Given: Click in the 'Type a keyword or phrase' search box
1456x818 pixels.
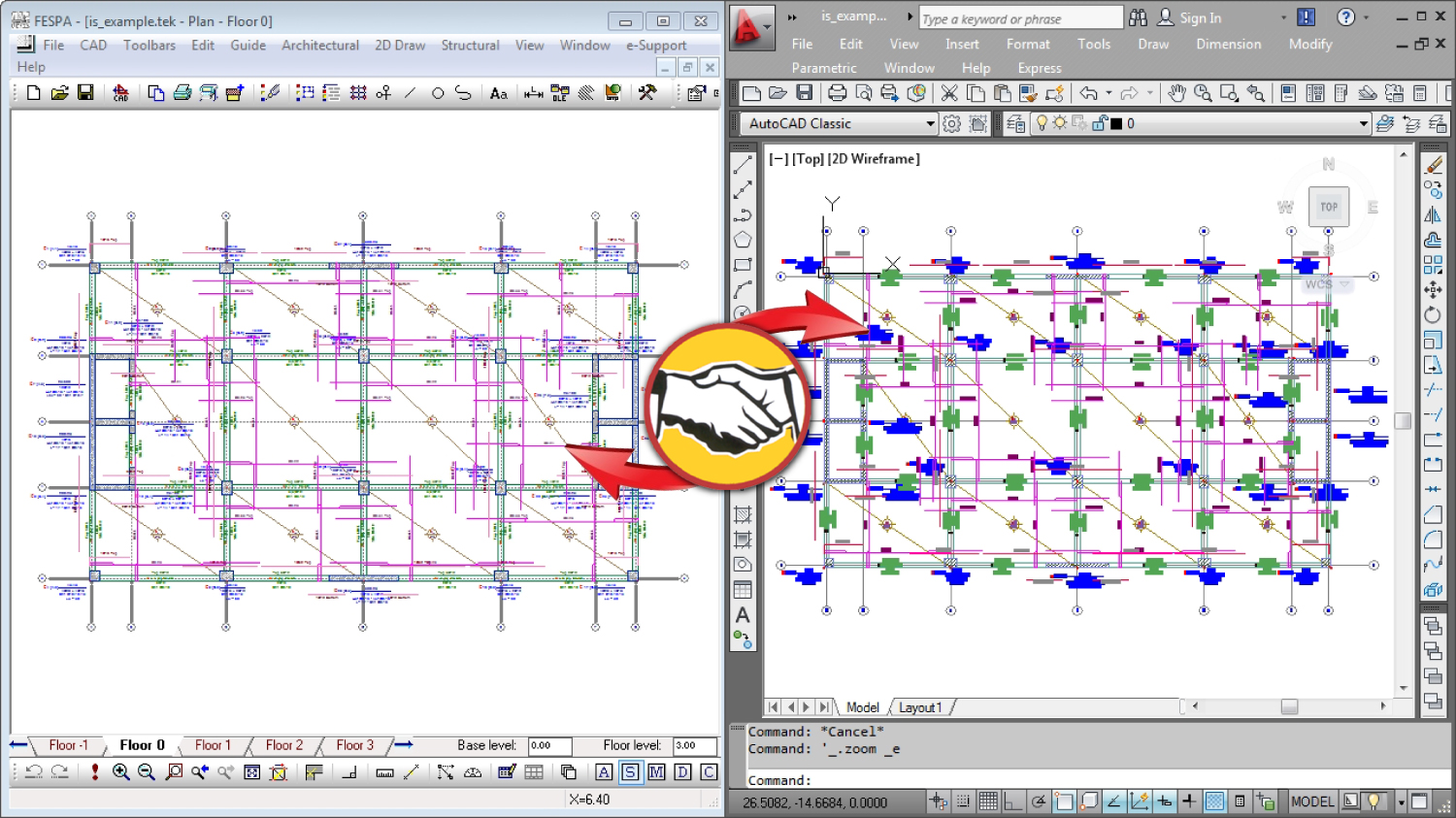Looking at the screenshot, I should (1019, 18).
